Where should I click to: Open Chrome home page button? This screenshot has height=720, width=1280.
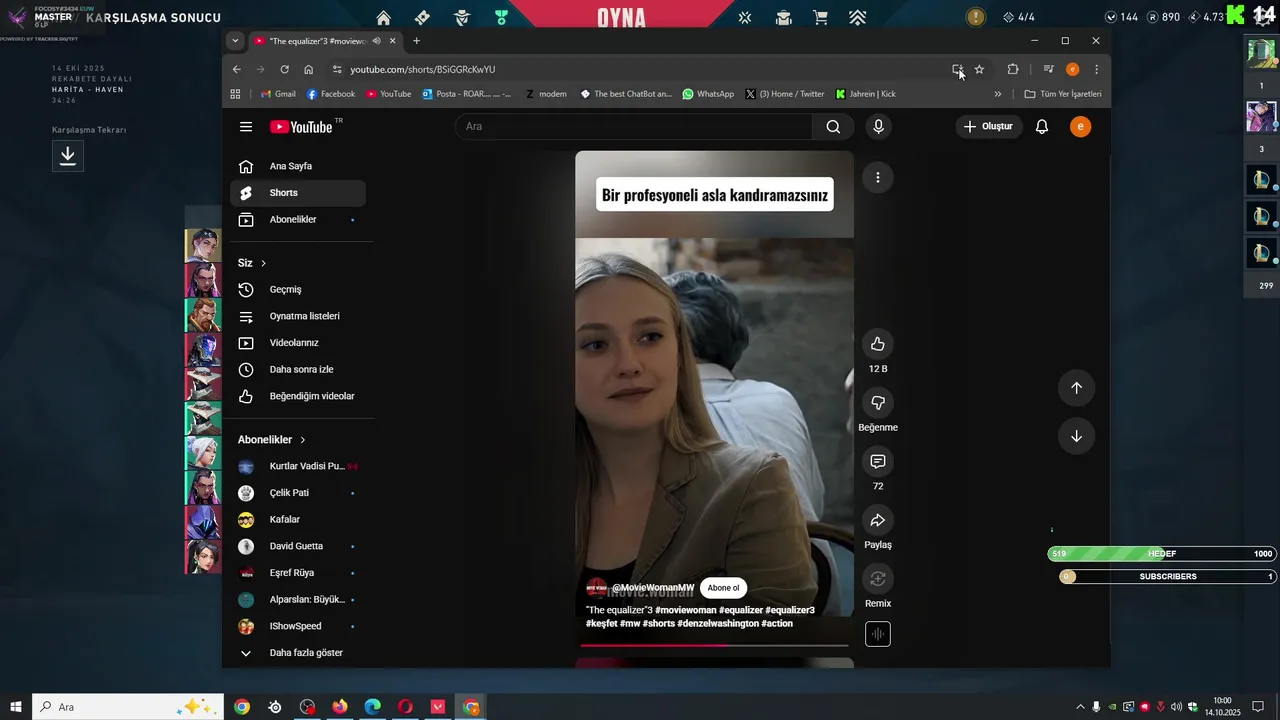tap(309, 69)
